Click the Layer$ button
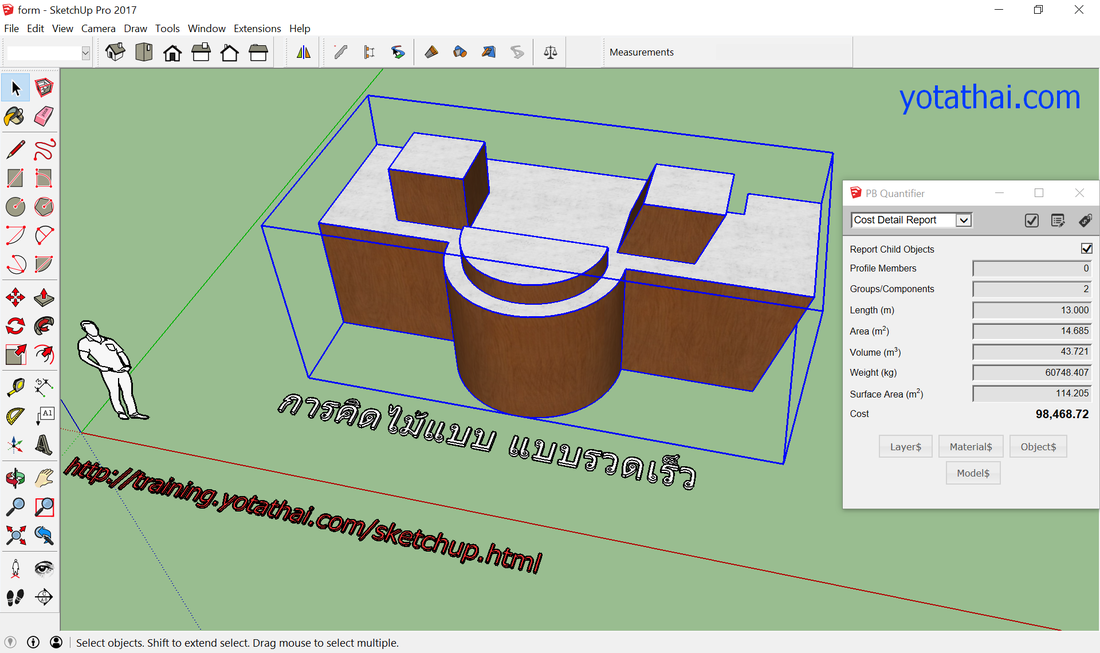 (906, 447)
